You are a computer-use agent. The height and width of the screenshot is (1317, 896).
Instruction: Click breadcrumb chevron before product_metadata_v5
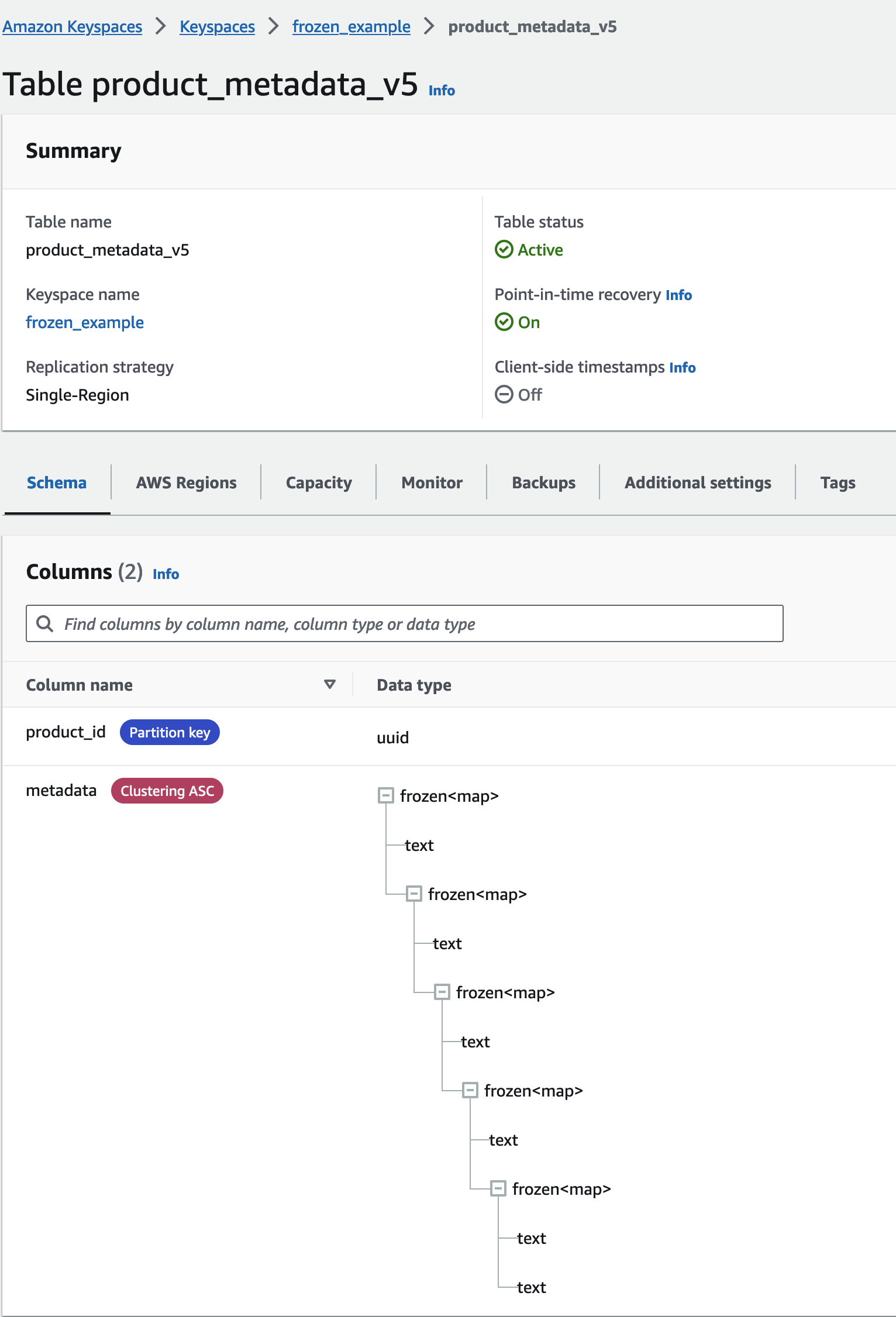[x=429, y=26]
